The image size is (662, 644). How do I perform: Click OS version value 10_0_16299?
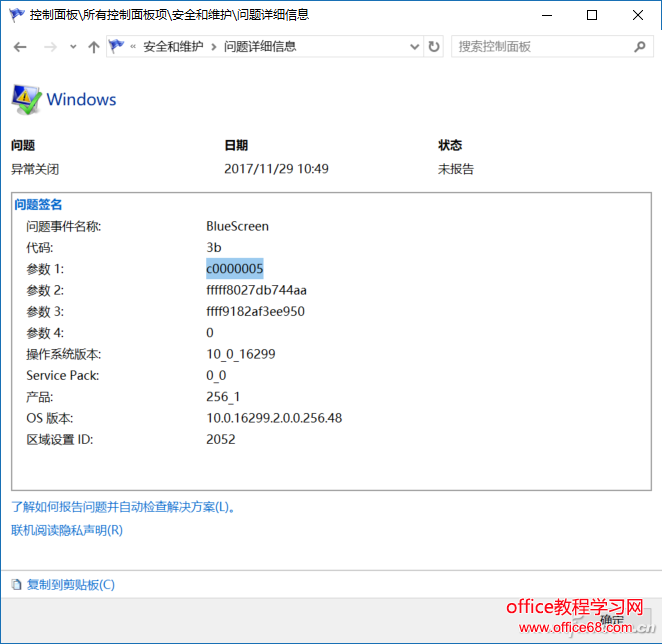coord(241,354)
